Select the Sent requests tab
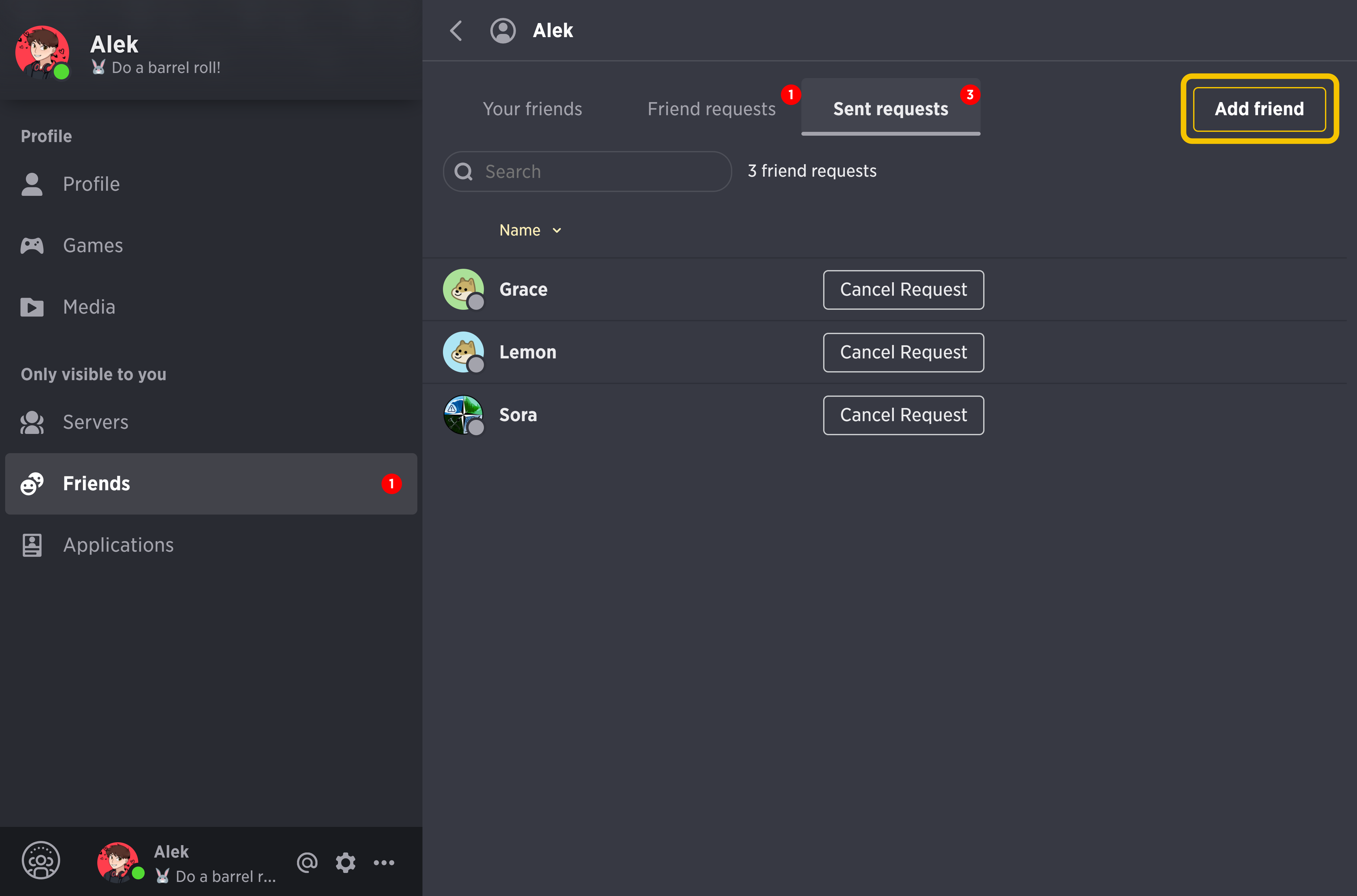Image resolution: width=1357 pixels, height=896 pixels. click(891, 108)
